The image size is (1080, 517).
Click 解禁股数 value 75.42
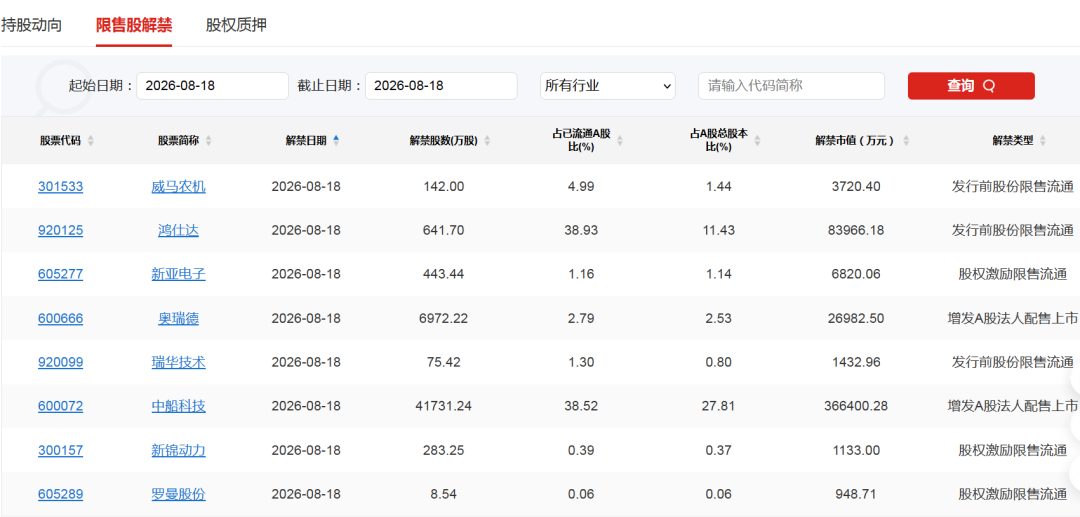444,362
